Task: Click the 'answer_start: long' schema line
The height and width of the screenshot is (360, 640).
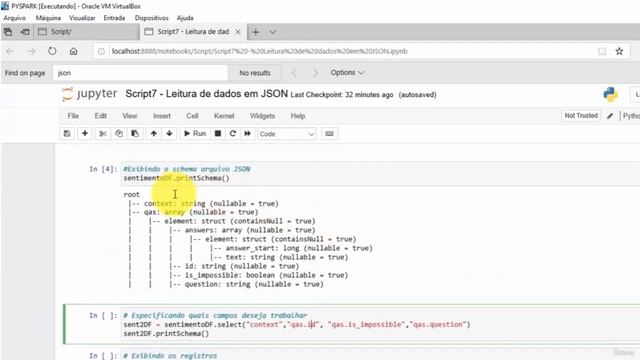Action: click(x=299, y=248)
